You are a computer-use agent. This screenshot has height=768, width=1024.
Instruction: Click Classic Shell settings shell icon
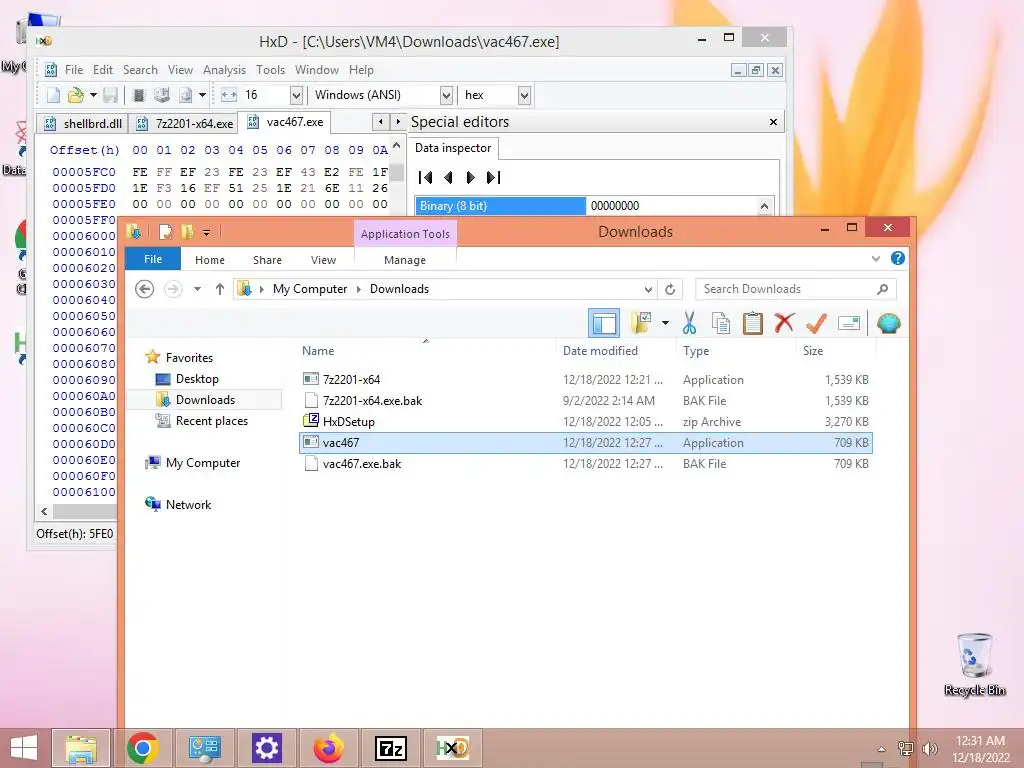889,323
